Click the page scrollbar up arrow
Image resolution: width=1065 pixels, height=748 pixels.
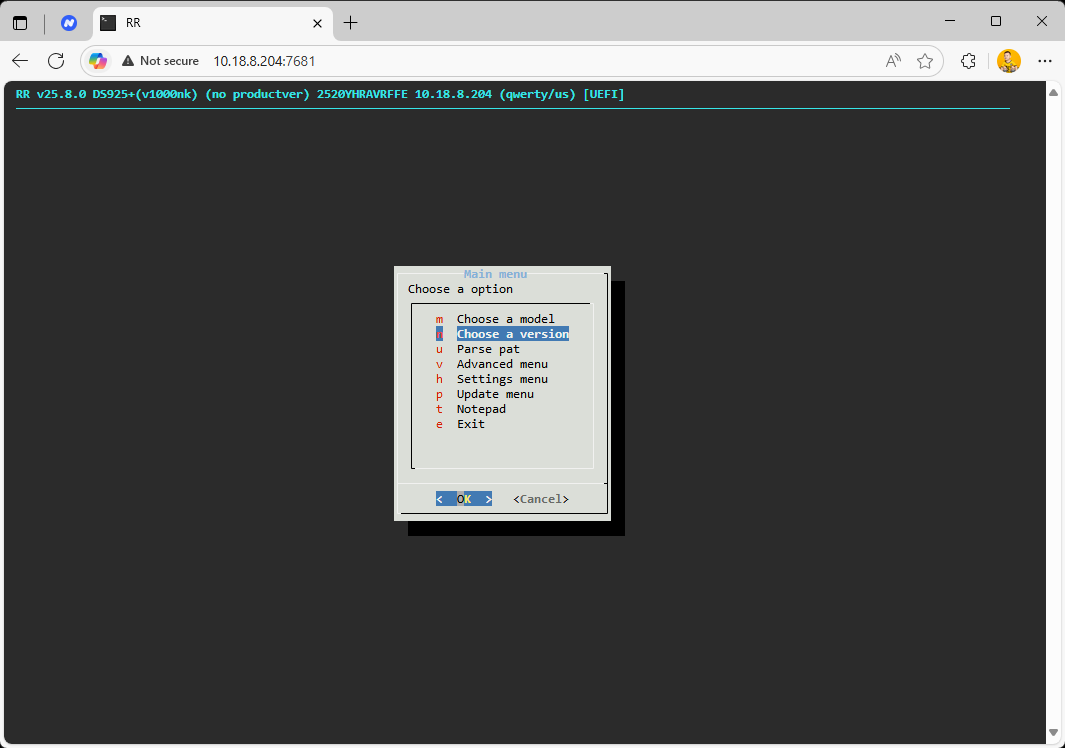click(x=1053, y=92)
